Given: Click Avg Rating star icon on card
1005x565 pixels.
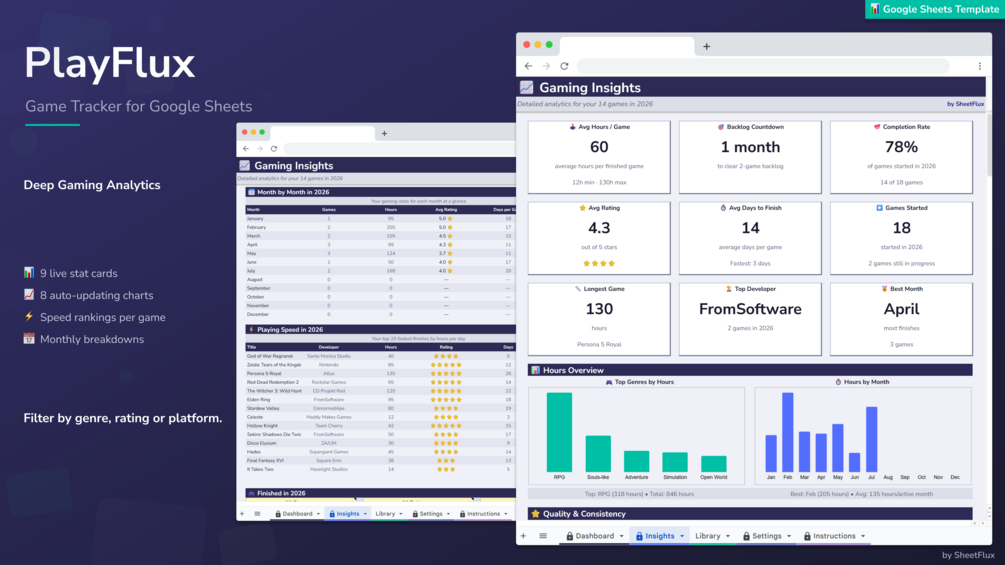Looking at the screenshot, I should click(582, 208).
